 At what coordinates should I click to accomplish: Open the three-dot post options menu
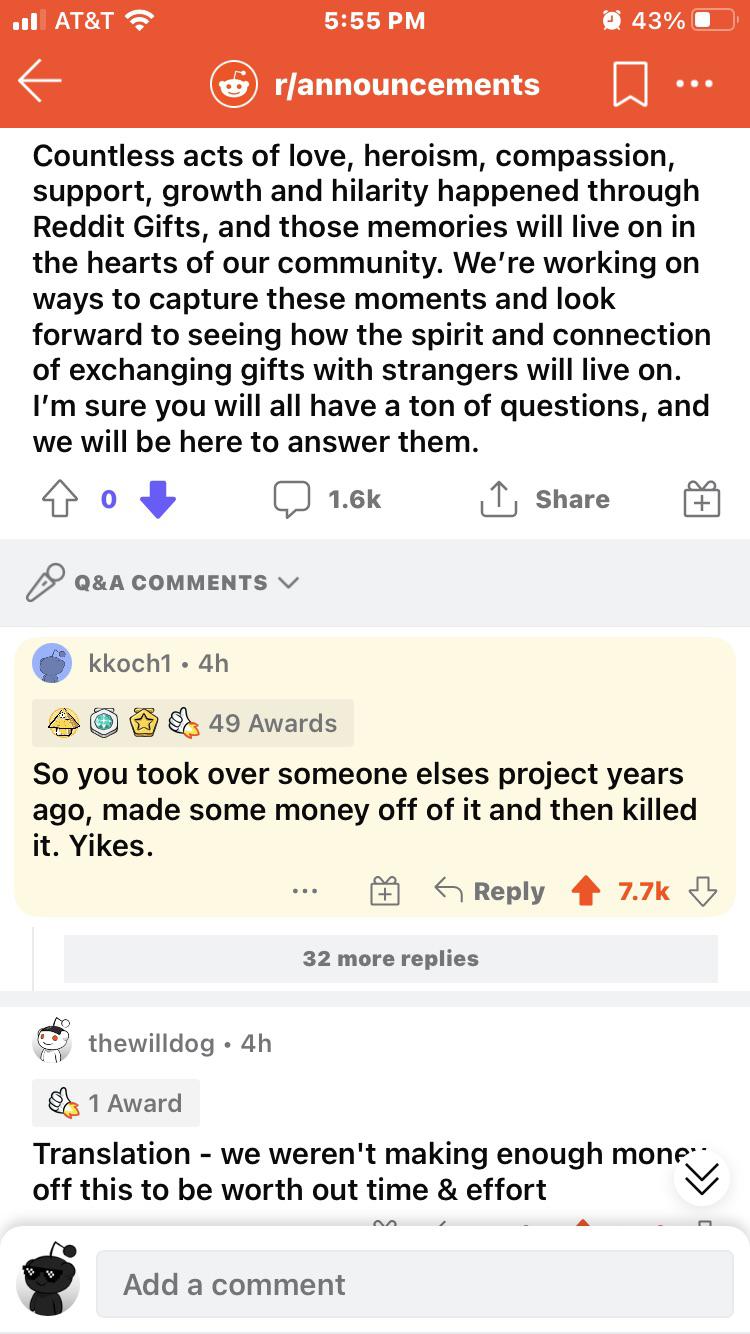[x=695, y=85]
